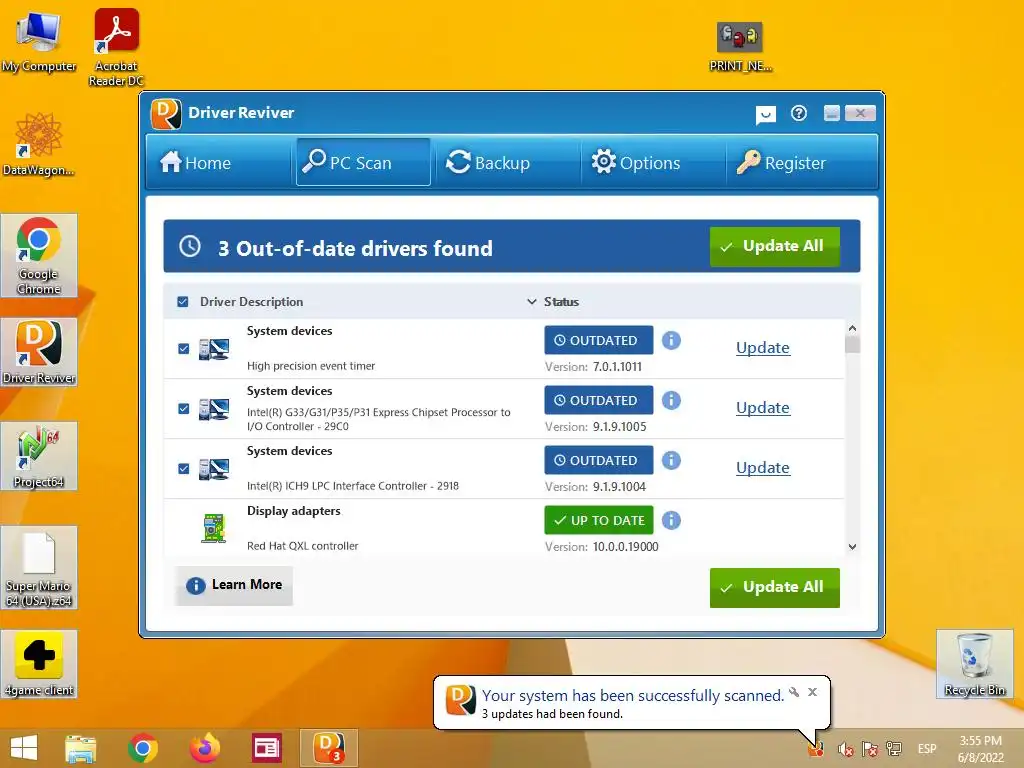Select Project64 desktop shortcut
1024x768 pixels.
point(39,456)
